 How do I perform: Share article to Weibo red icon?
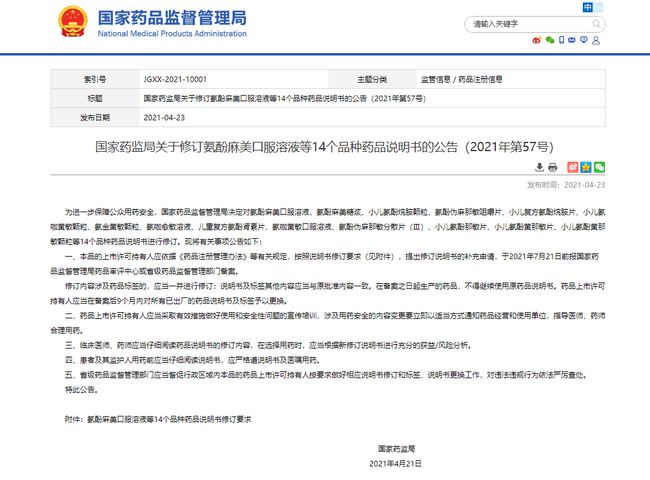(572, 167)
